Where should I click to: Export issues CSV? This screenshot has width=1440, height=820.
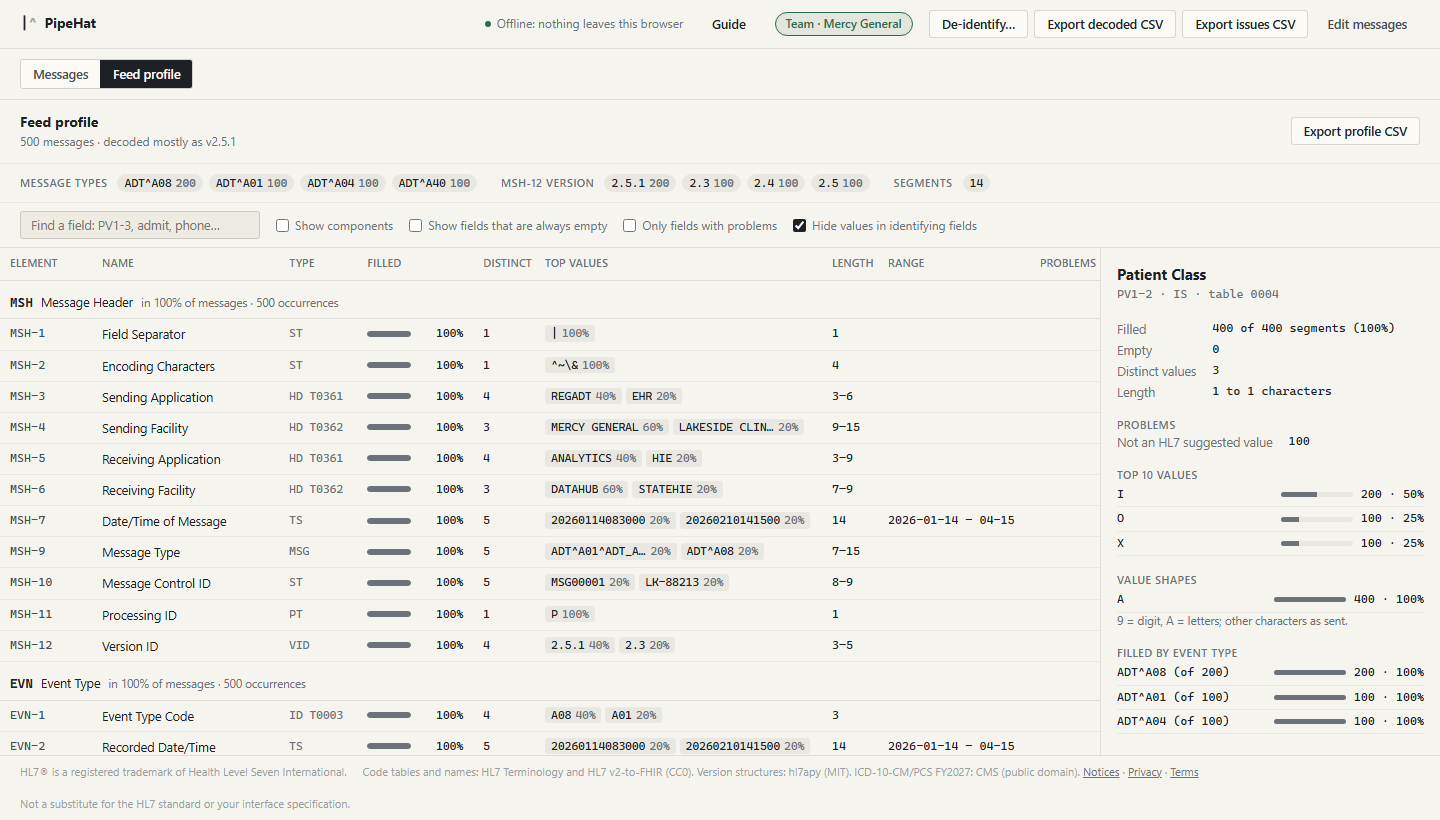click(x=1245, y=24)
